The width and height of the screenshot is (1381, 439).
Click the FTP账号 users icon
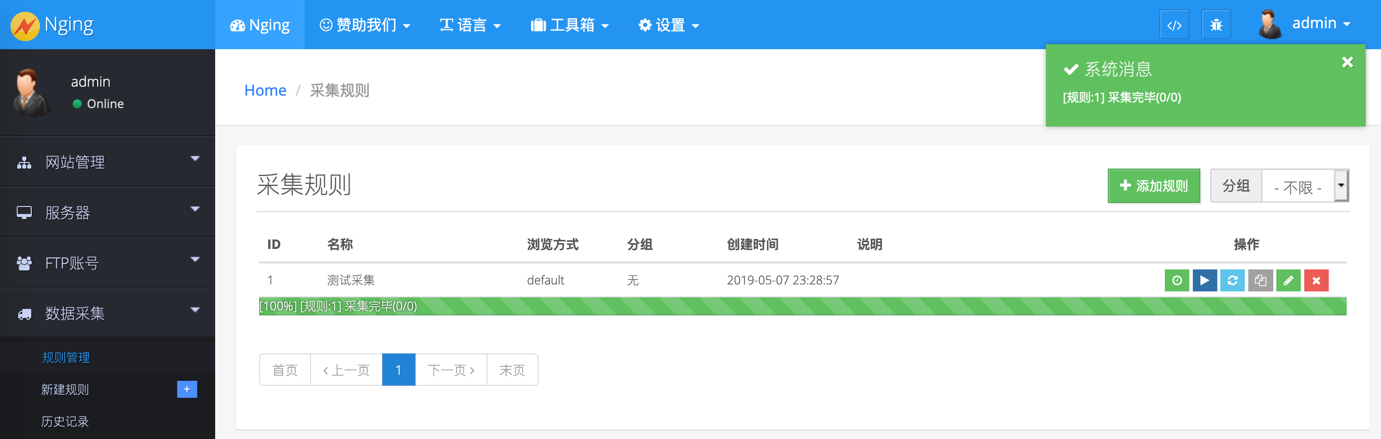24,263
